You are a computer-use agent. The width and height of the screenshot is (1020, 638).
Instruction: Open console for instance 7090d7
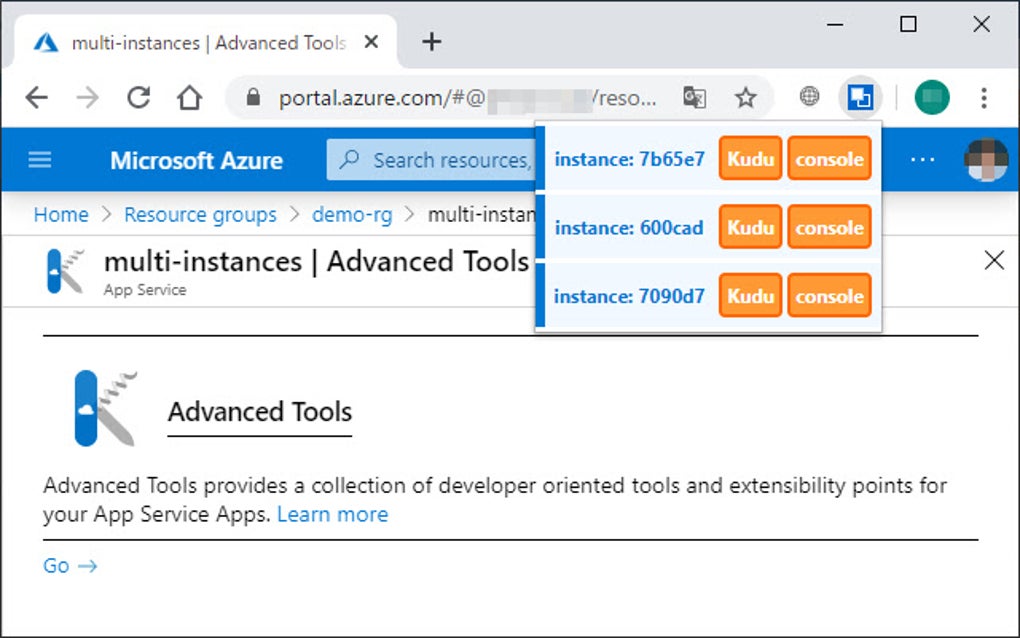tap(829, 296)
